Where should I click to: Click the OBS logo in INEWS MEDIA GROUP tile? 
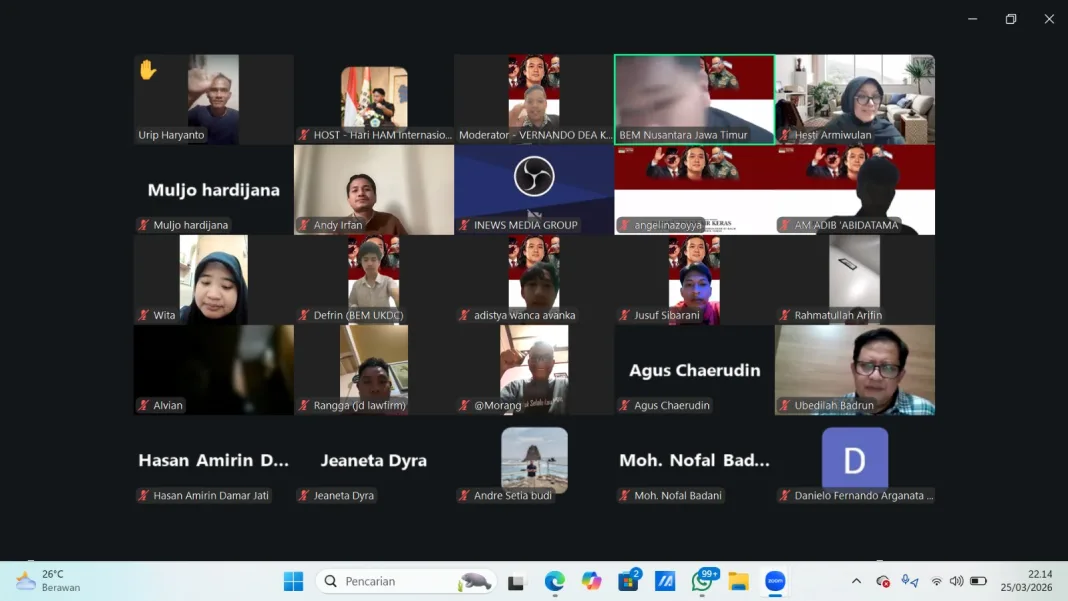tap(534, 177)
